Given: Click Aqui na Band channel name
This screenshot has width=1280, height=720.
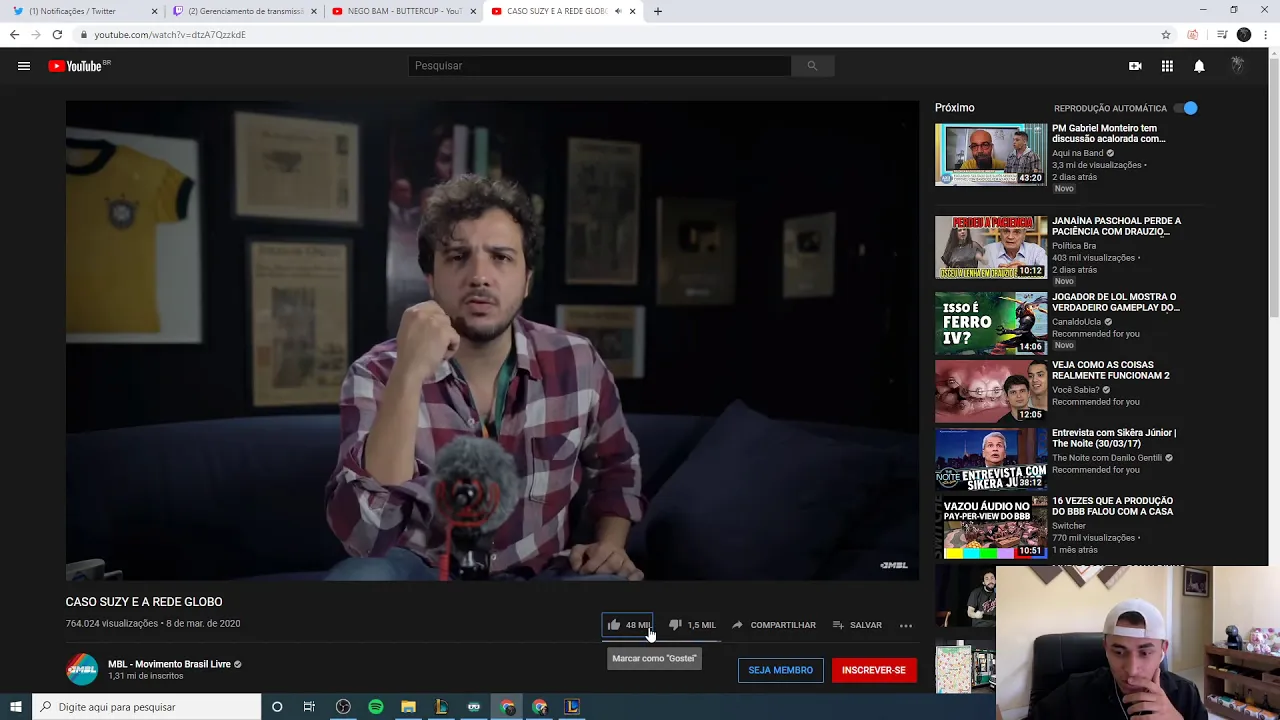Looking at the screenshot, I should (x=1077, y=153).
